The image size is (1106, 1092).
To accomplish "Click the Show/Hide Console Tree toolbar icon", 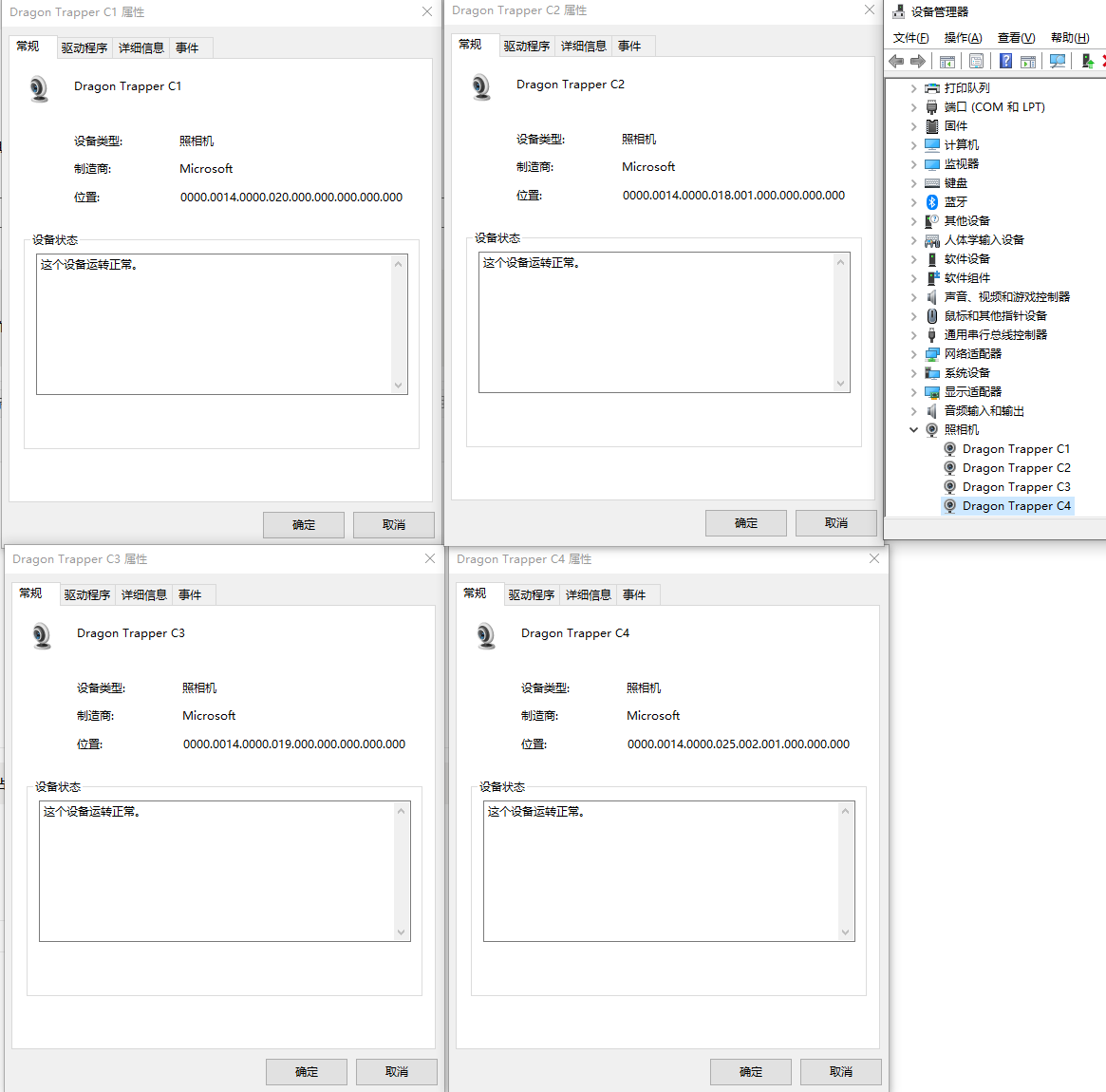I will [x=947, y=62].
